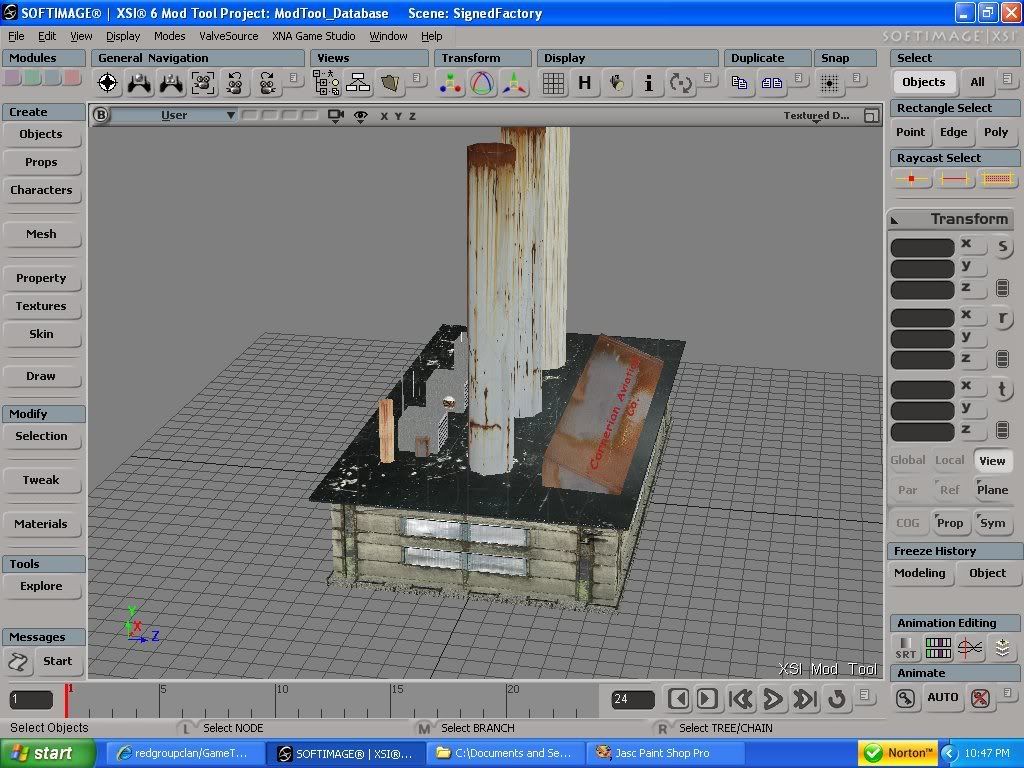Screen dimensions: 1024x768
Task: Open the SRT animation editing icon
Action: click(x=905, y=648)
